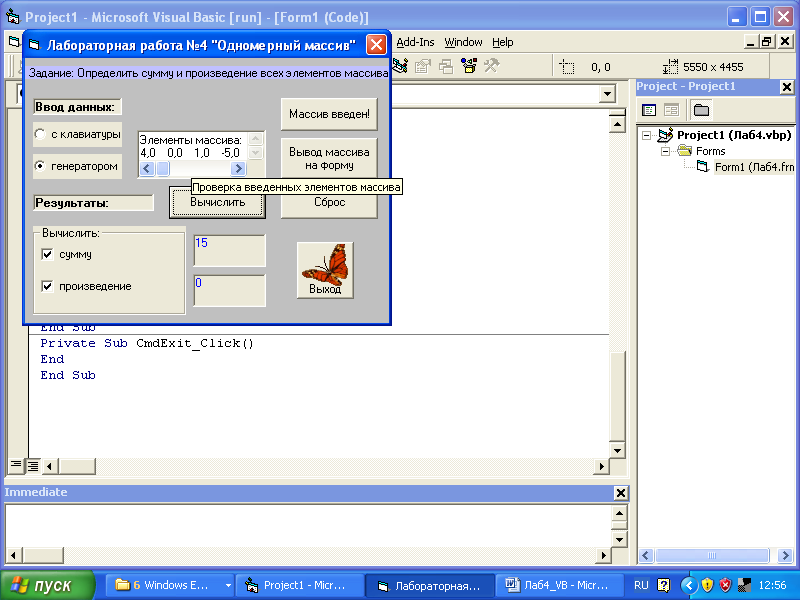Screen dimensions: 800x600
Task: Click Immediate window scroll down arrow
Action: click(619, 539)
